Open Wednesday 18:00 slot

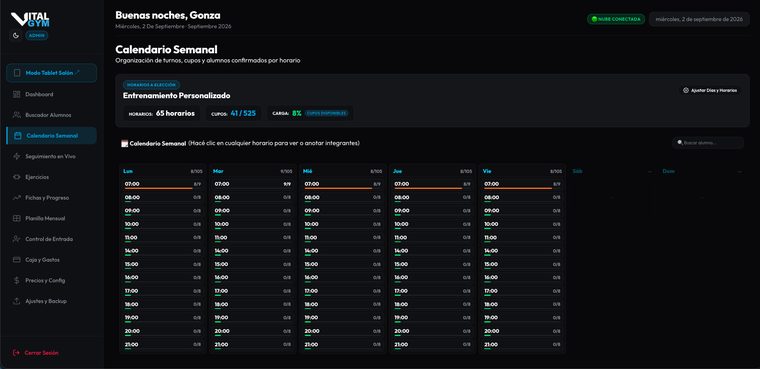coord(342,305)
